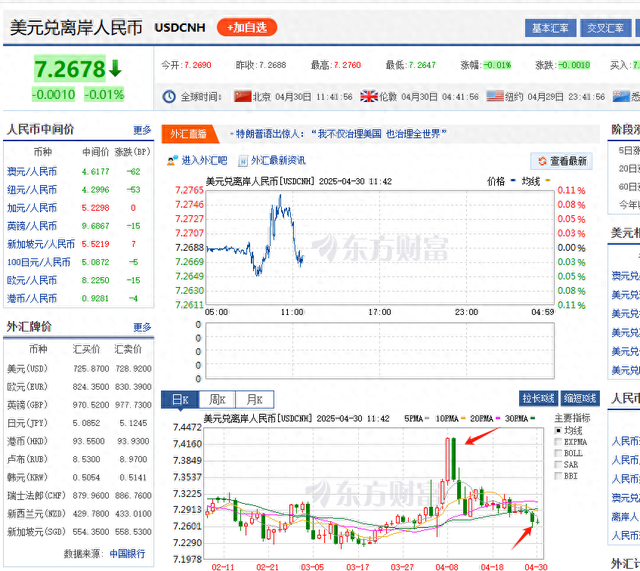Open 更多 link for 外汇牌价
The width and height of the screenshot is (640, 571).
[142, 327]
